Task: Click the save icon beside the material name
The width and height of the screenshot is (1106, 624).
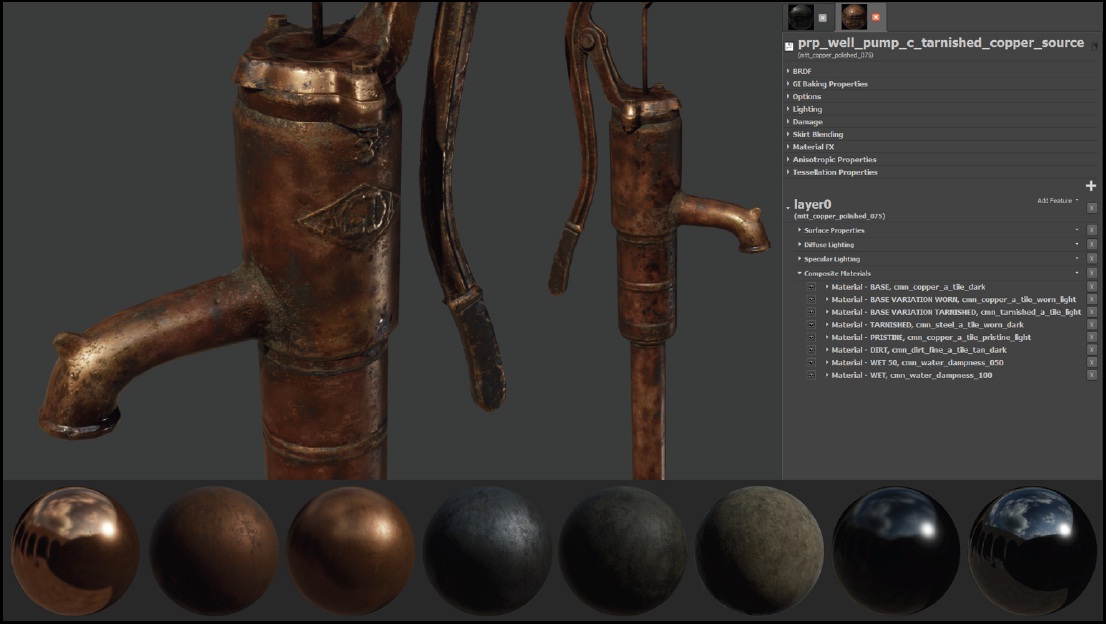Action: coord(790,46)
